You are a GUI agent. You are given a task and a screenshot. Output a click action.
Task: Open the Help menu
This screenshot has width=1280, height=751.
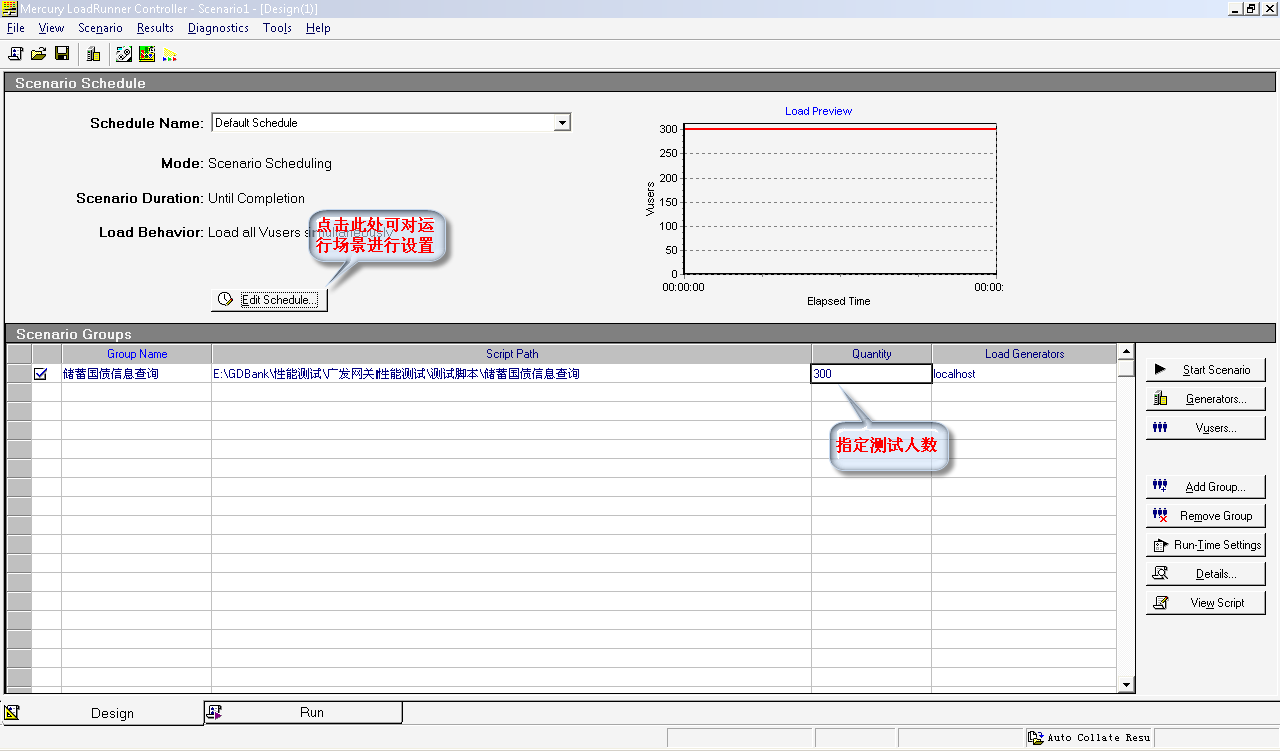[x=318, y=28]
